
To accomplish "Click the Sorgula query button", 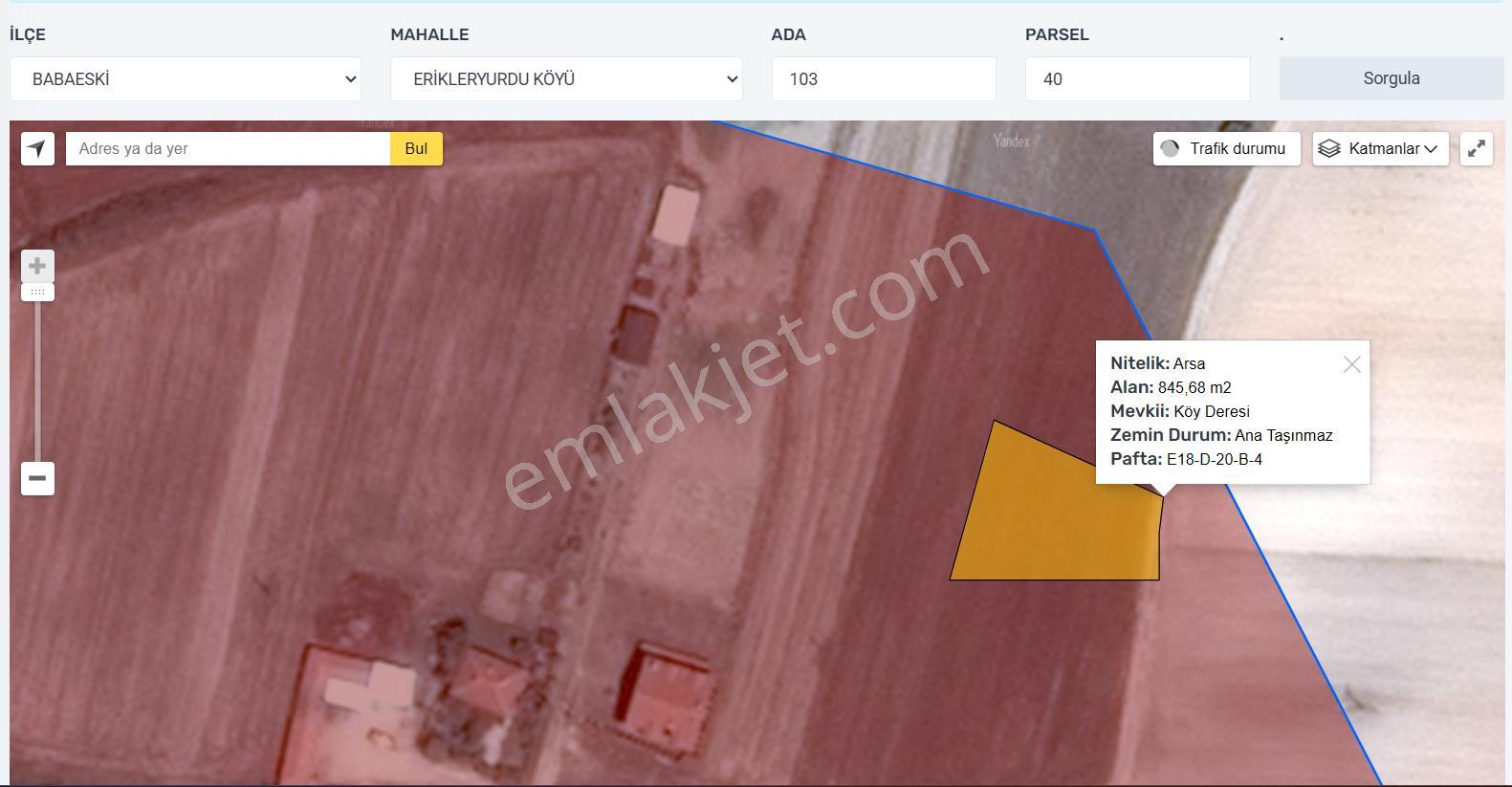I will [1391, 78].
